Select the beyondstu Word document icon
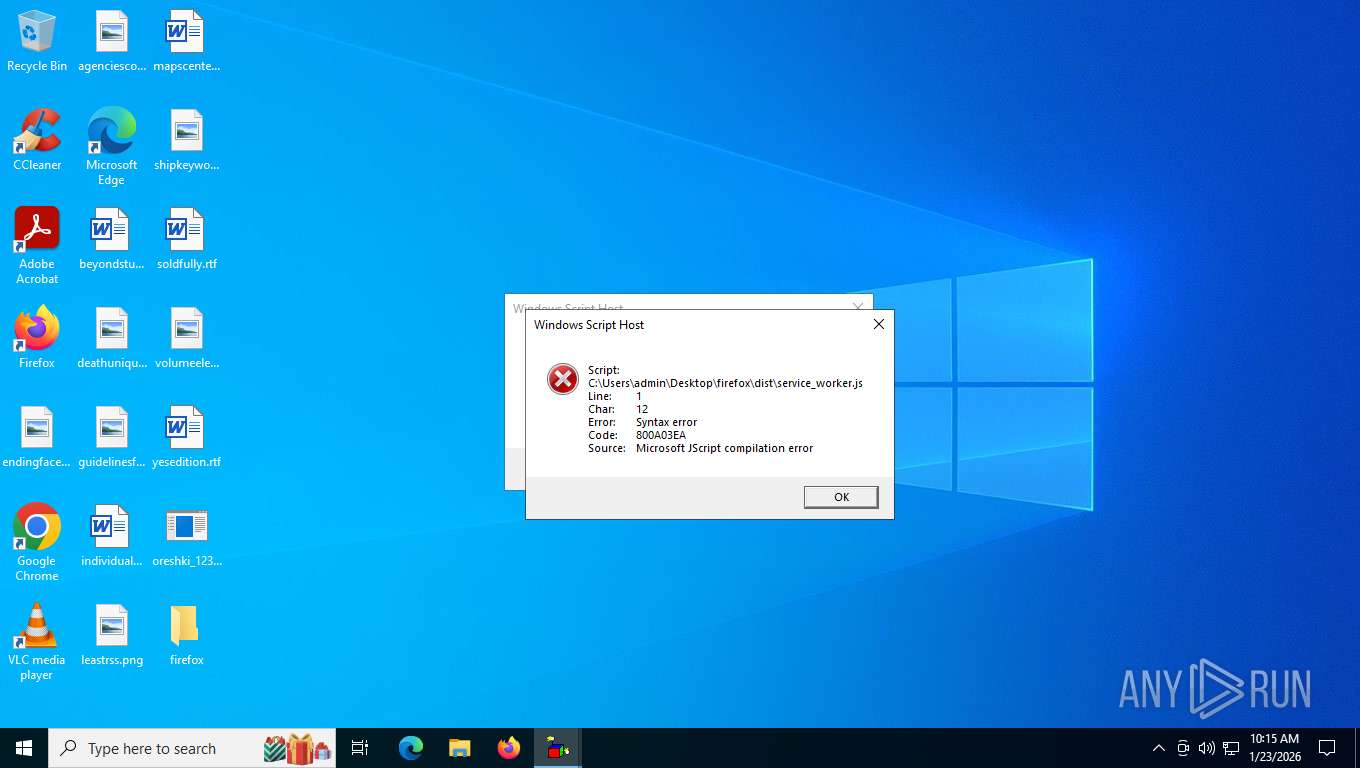The image size is (1360, 768). 112,239
